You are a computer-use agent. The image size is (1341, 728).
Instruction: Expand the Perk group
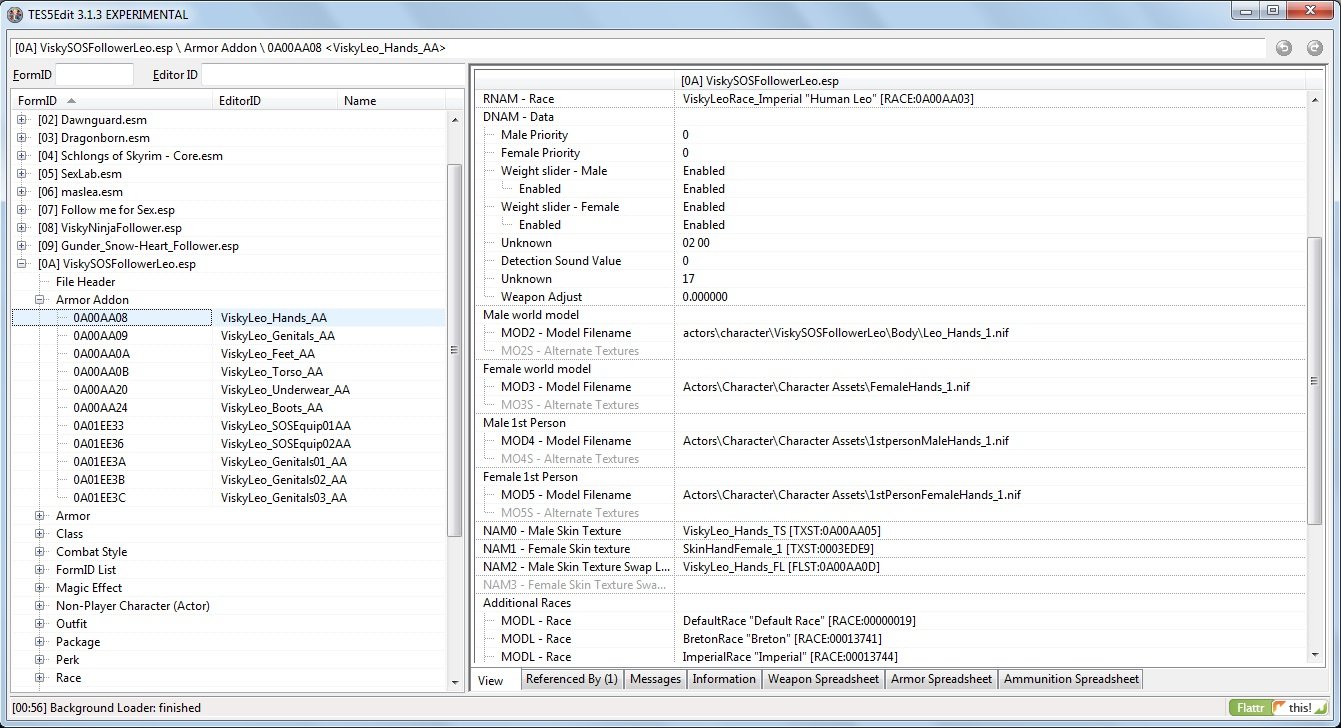tap(41, 660)
